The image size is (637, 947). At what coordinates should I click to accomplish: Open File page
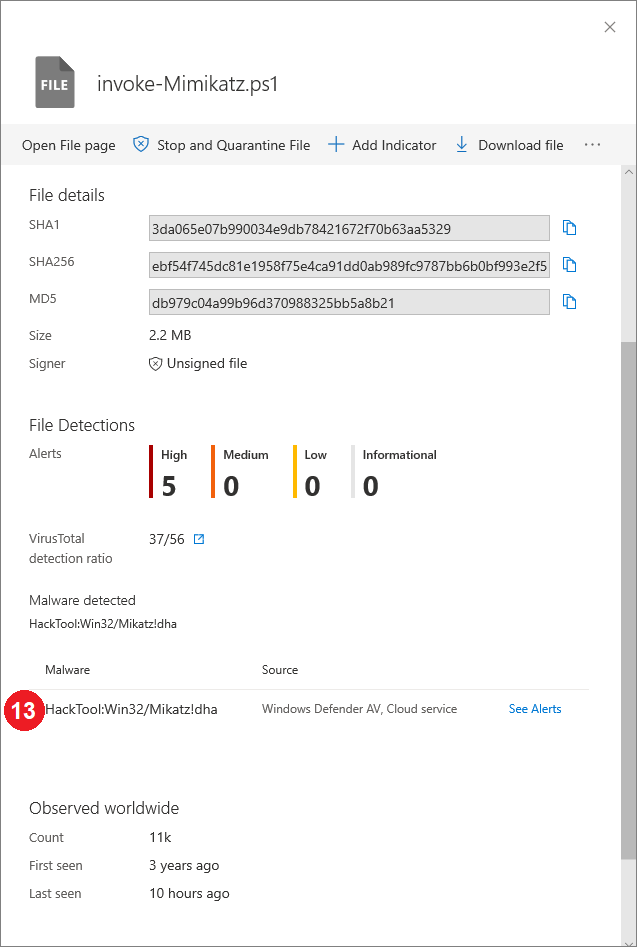coord(69,145)
